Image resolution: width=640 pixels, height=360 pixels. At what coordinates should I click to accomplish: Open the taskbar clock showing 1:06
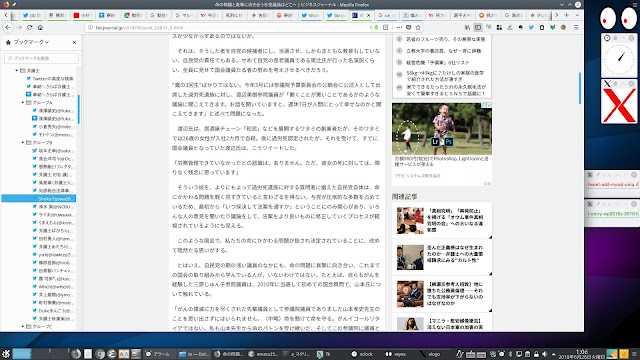[582, 354]
